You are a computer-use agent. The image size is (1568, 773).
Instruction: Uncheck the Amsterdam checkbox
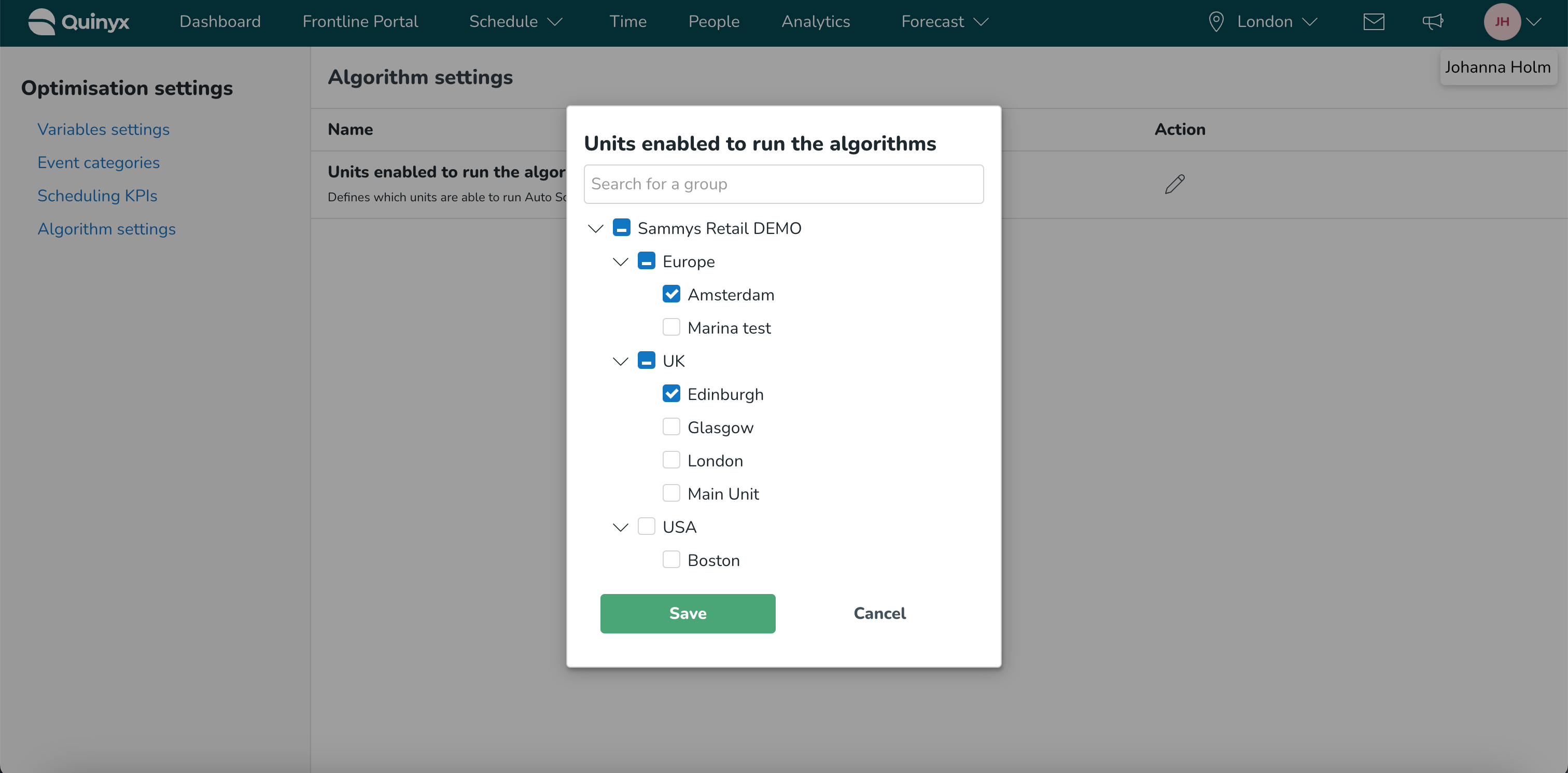[x=671, y=294]
